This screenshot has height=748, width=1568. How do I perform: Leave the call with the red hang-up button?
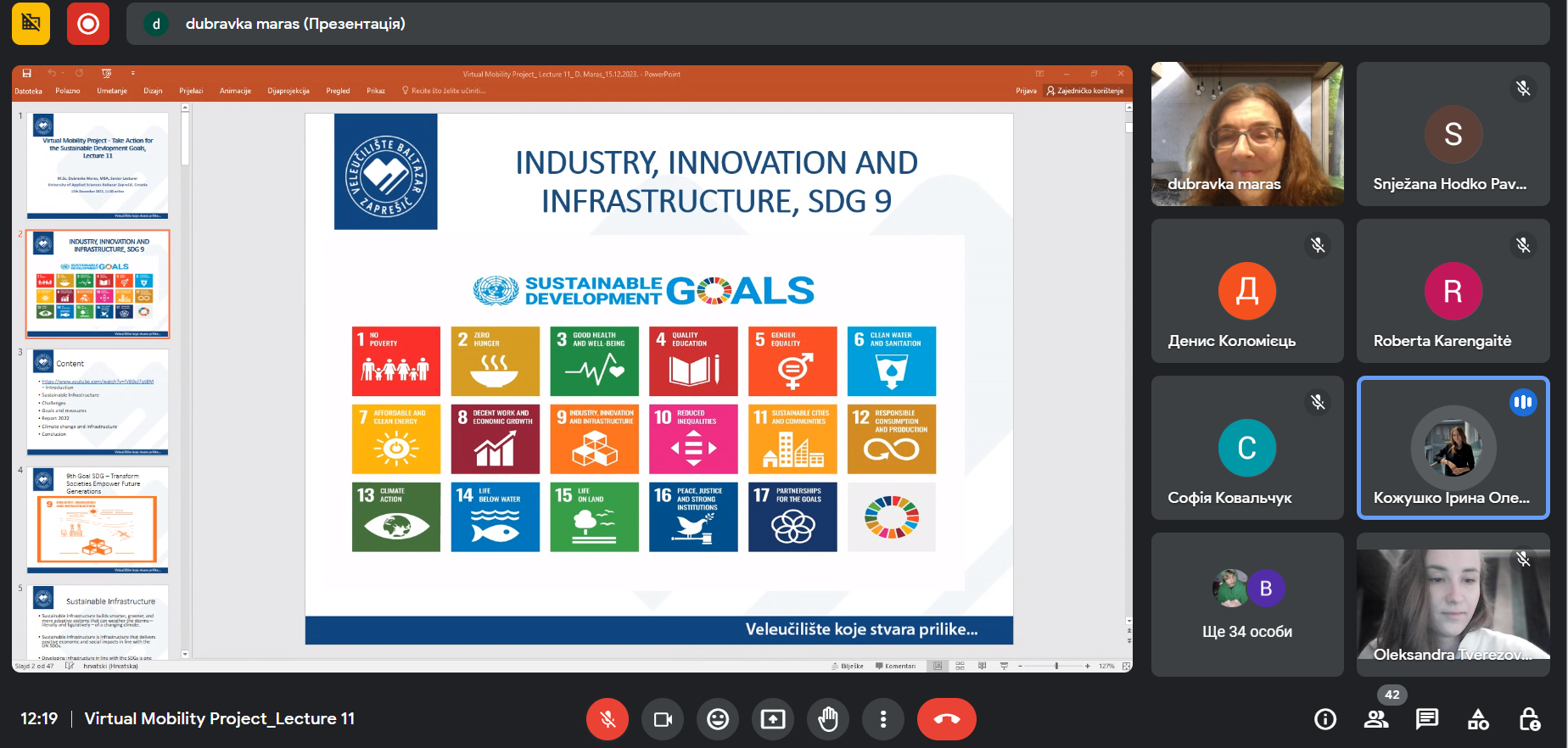pyautogui.click(x=947, y=719)
